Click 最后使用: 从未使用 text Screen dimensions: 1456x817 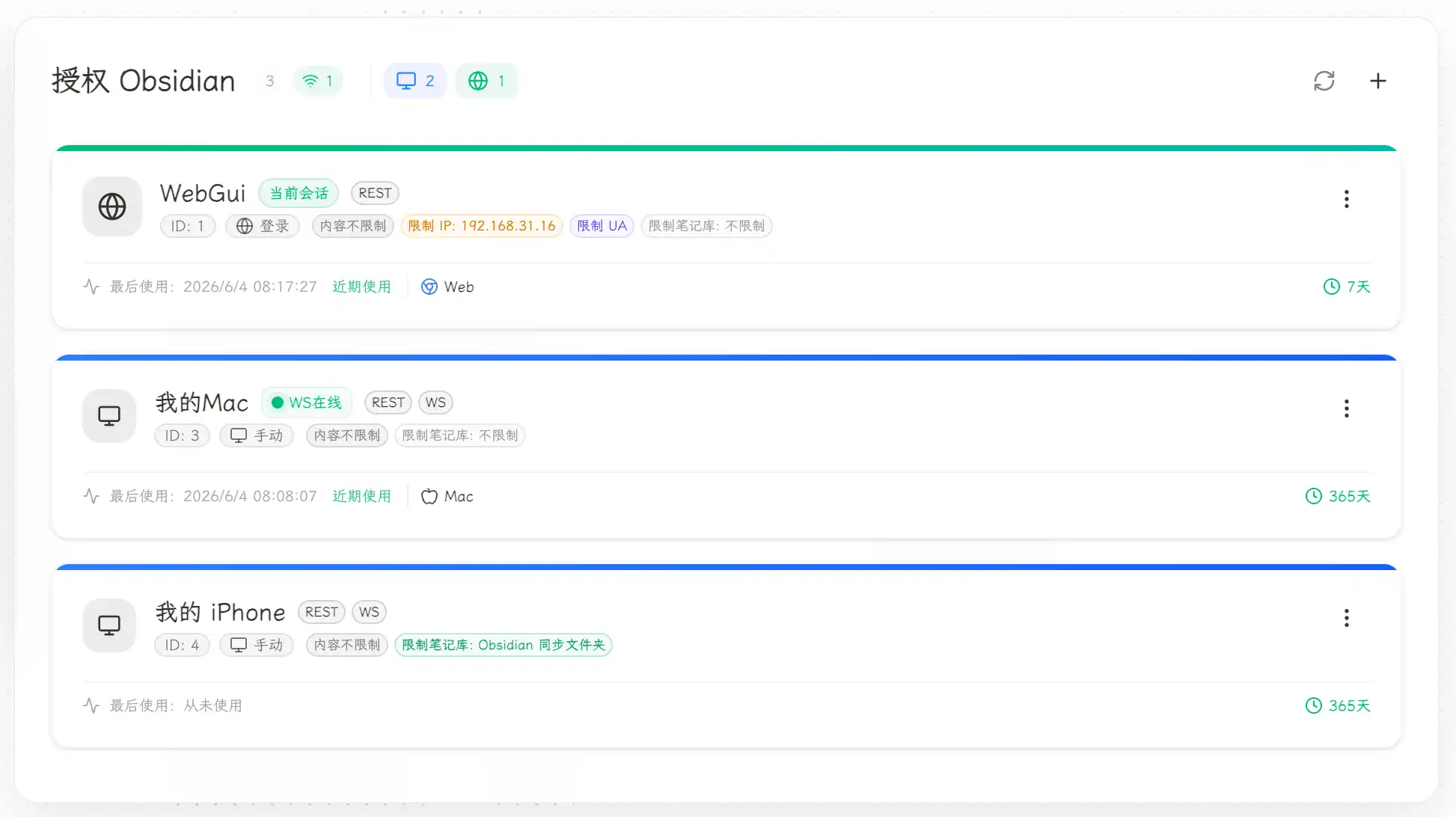point(176,706)
